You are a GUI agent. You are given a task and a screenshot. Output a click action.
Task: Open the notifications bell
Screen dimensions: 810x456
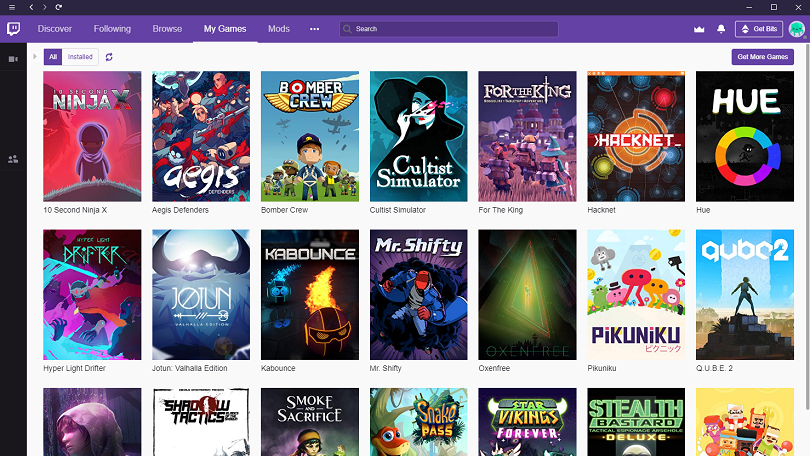click(721, 29)
